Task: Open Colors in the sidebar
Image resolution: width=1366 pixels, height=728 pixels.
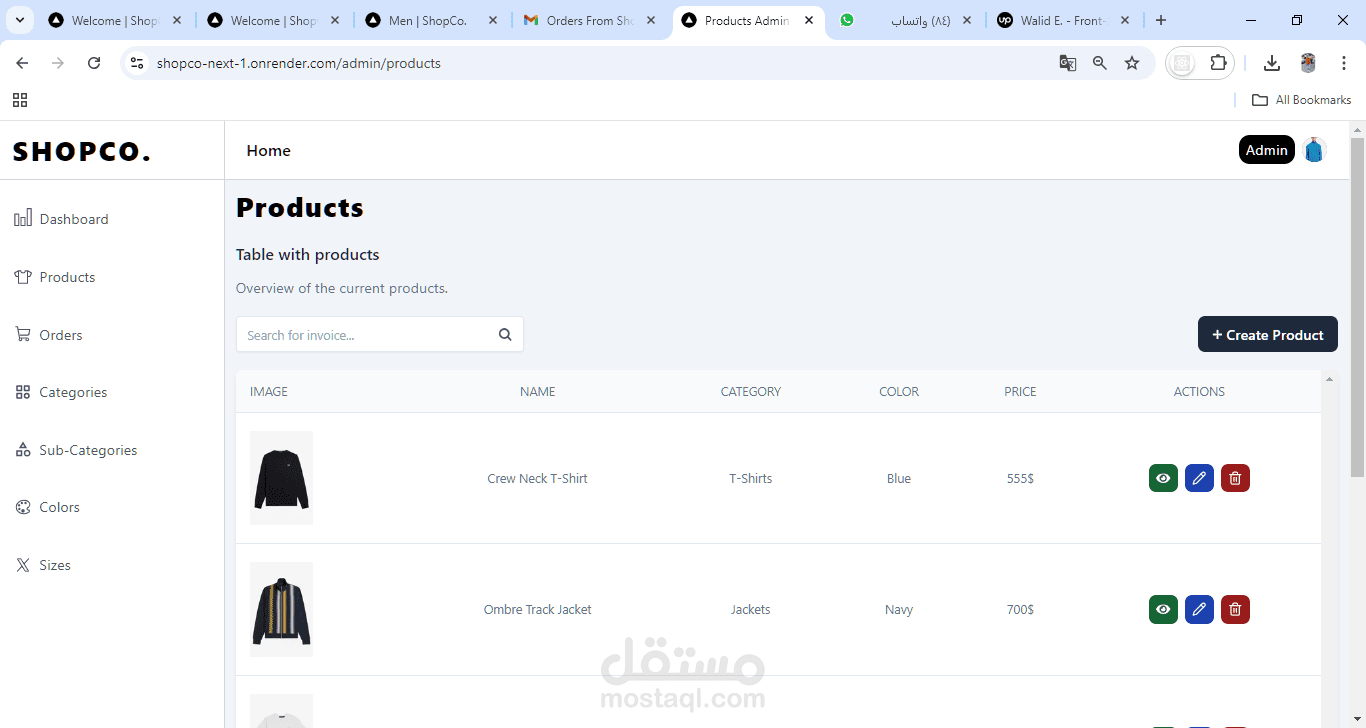Action: pos(47,507)
